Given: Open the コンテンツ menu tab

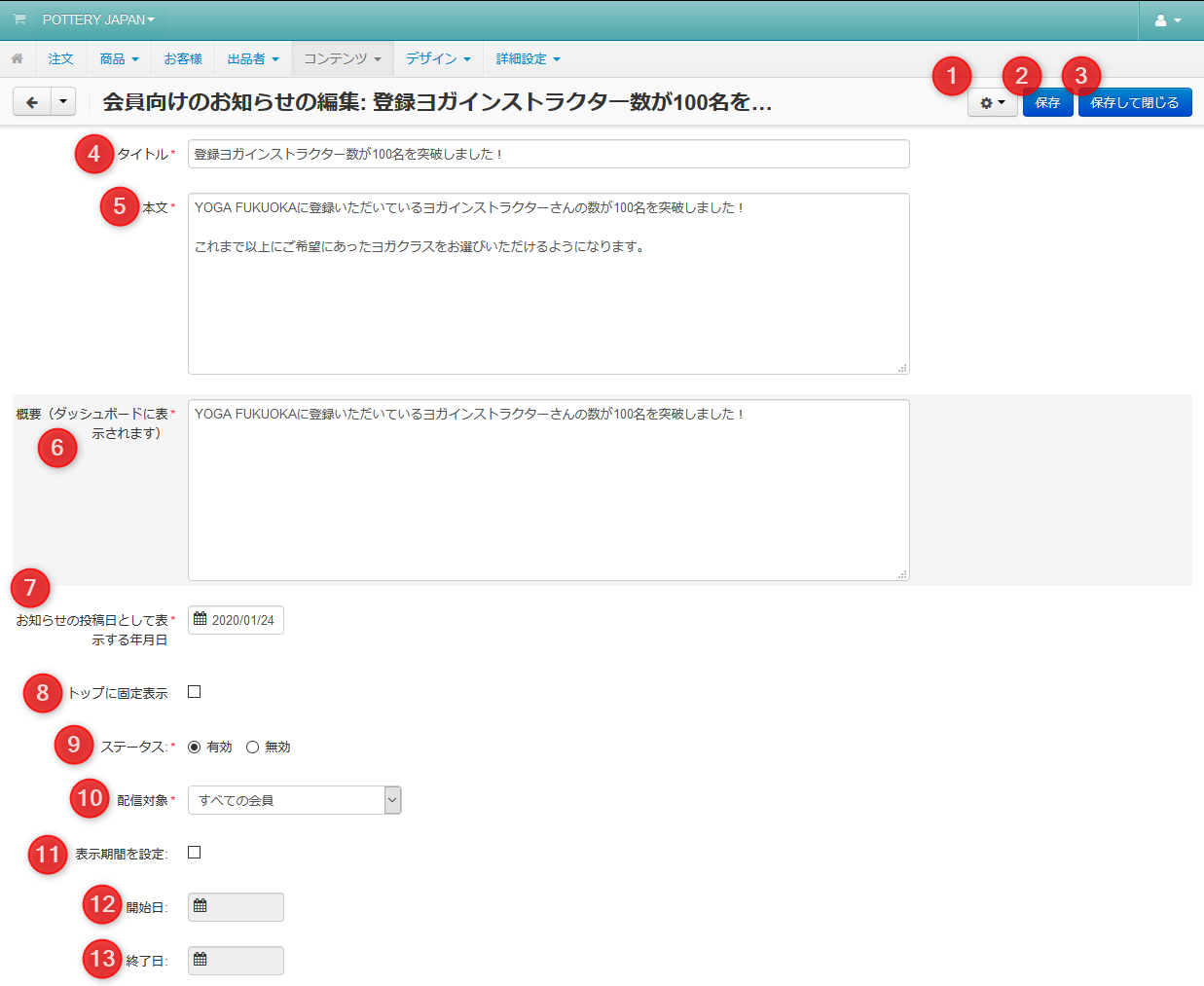Looking at the screenshot, I should [342, 59].
